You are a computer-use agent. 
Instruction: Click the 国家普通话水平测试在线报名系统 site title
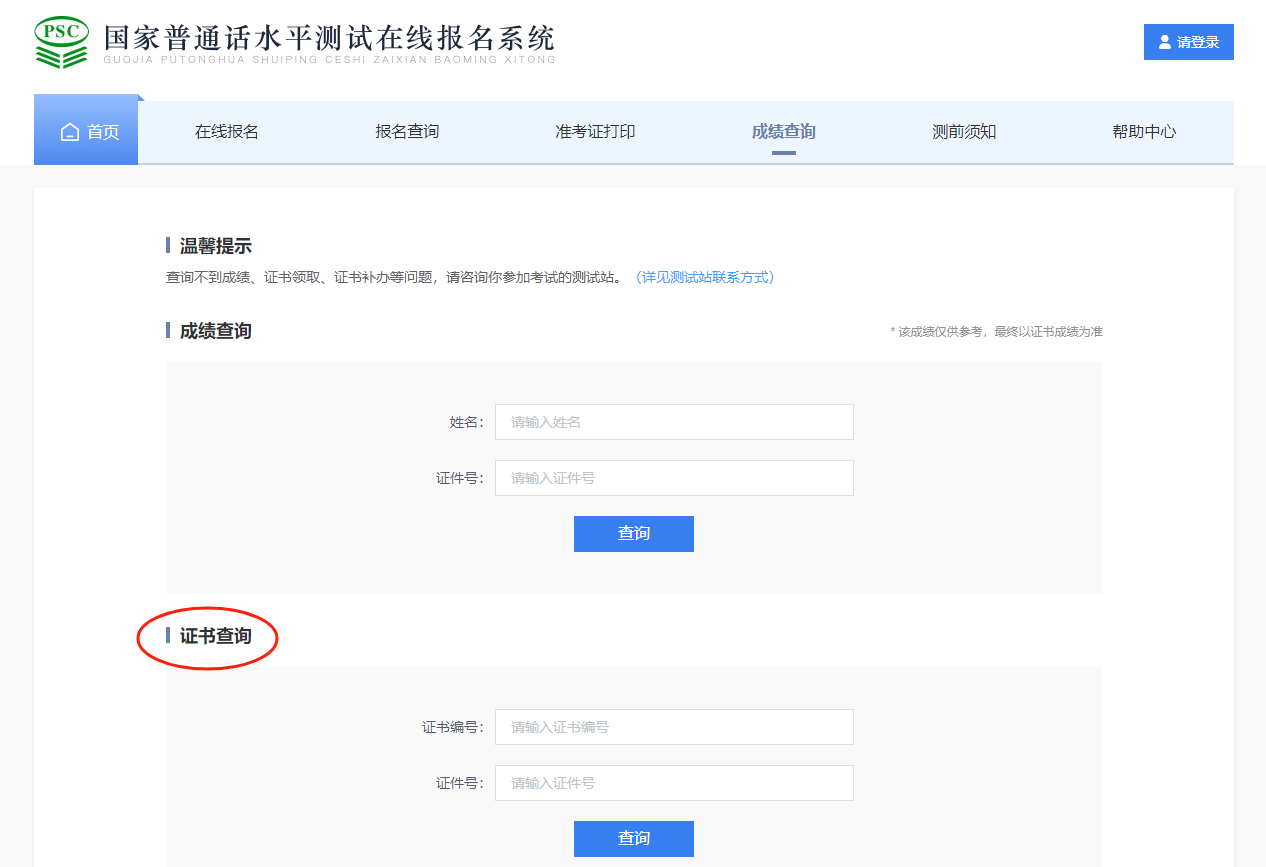coord(329,40)
